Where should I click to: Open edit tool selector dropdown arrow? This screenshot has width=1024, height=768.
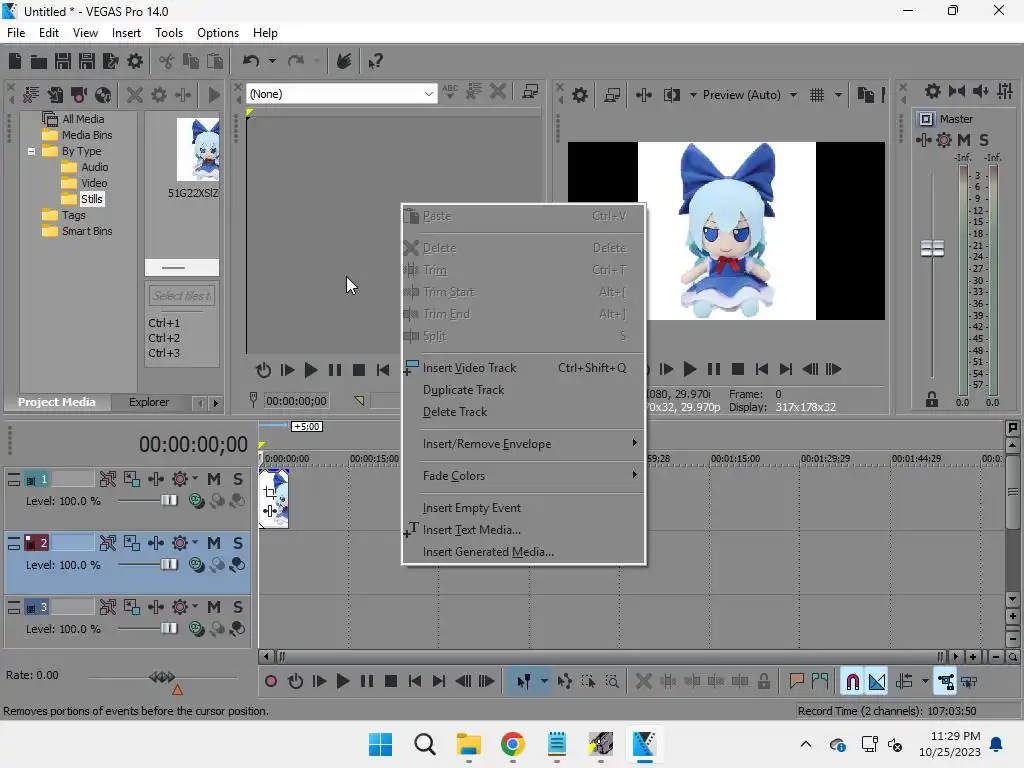(x=544, y=682)
